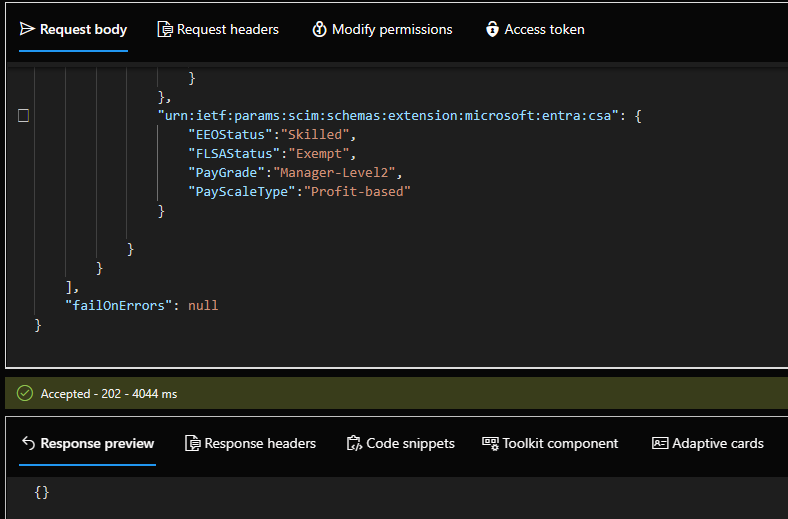Switch to the Modify permissions tab
This screenshot has height=519, width=788.
click(381, 29)
